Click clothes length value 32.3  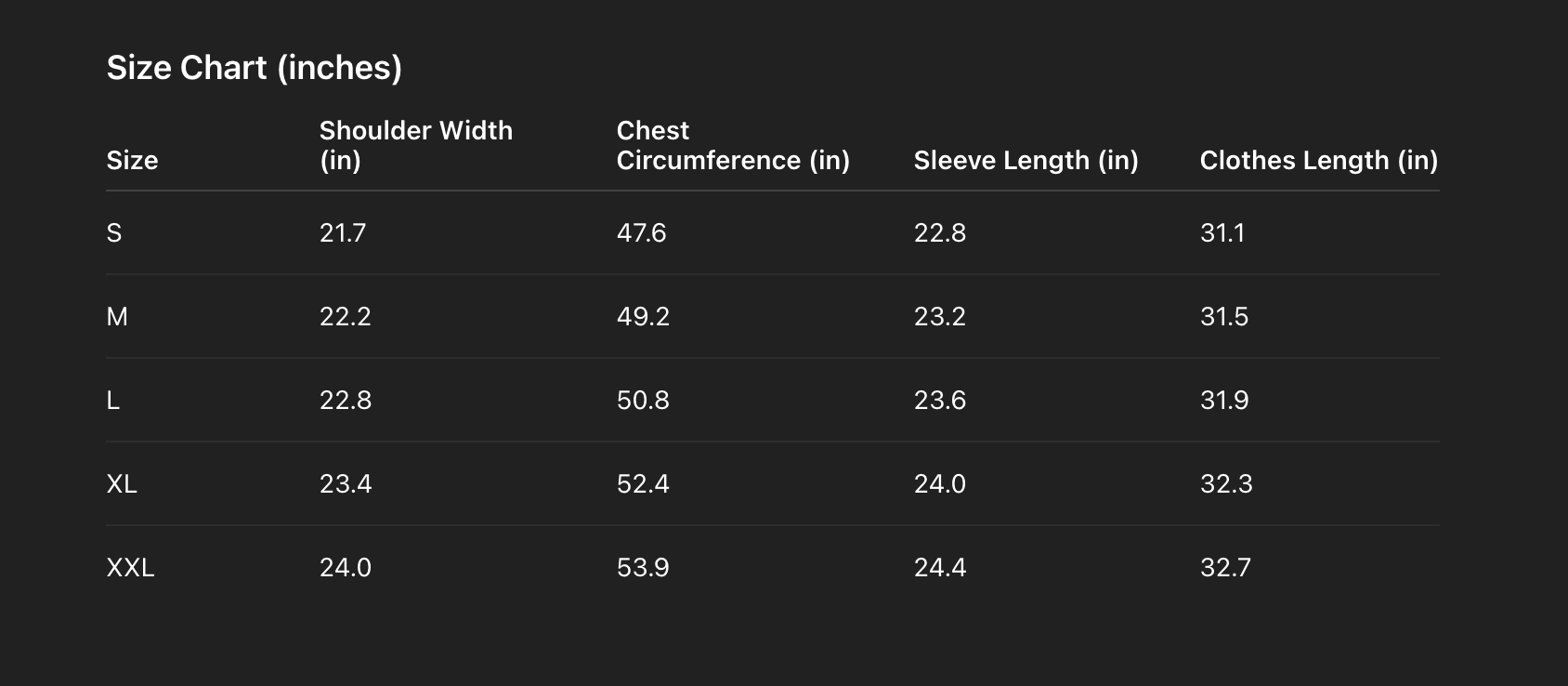point(1225,483)
